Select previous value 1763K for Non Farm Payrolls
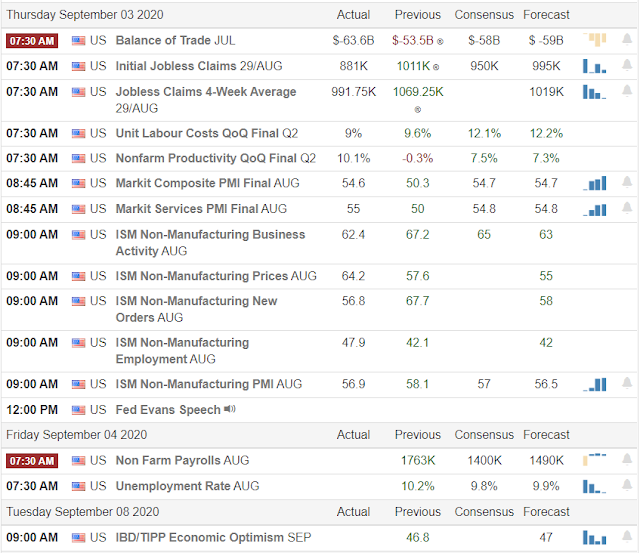640x553 pixels. 418,461
